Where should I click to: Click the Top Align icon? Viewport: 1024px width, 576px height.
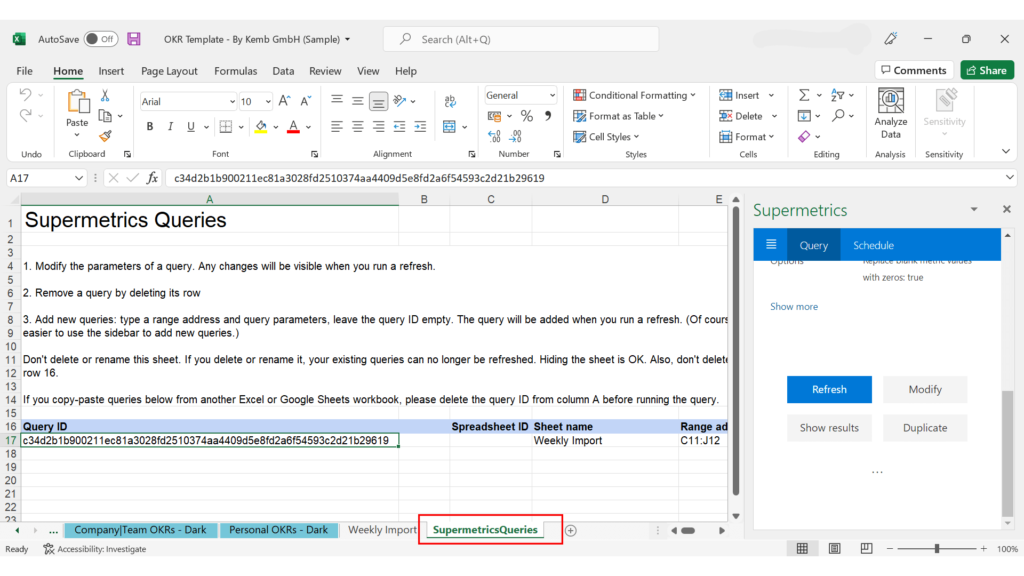click(x=337, y=100)
